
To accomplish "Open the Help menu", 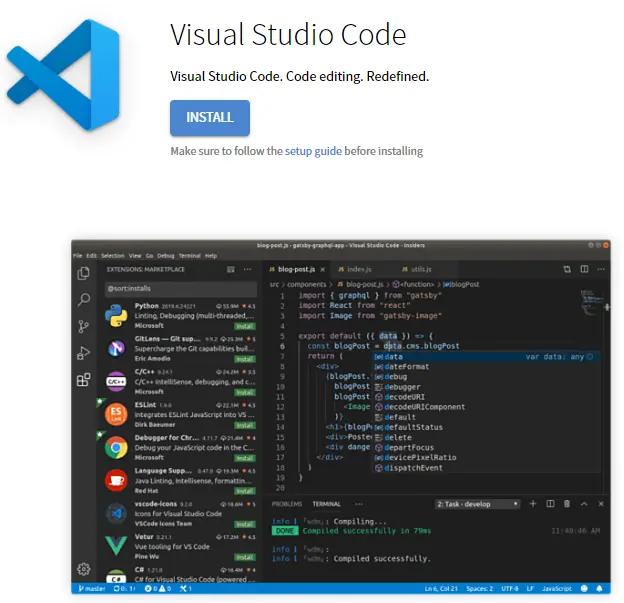I will point(211,256).
